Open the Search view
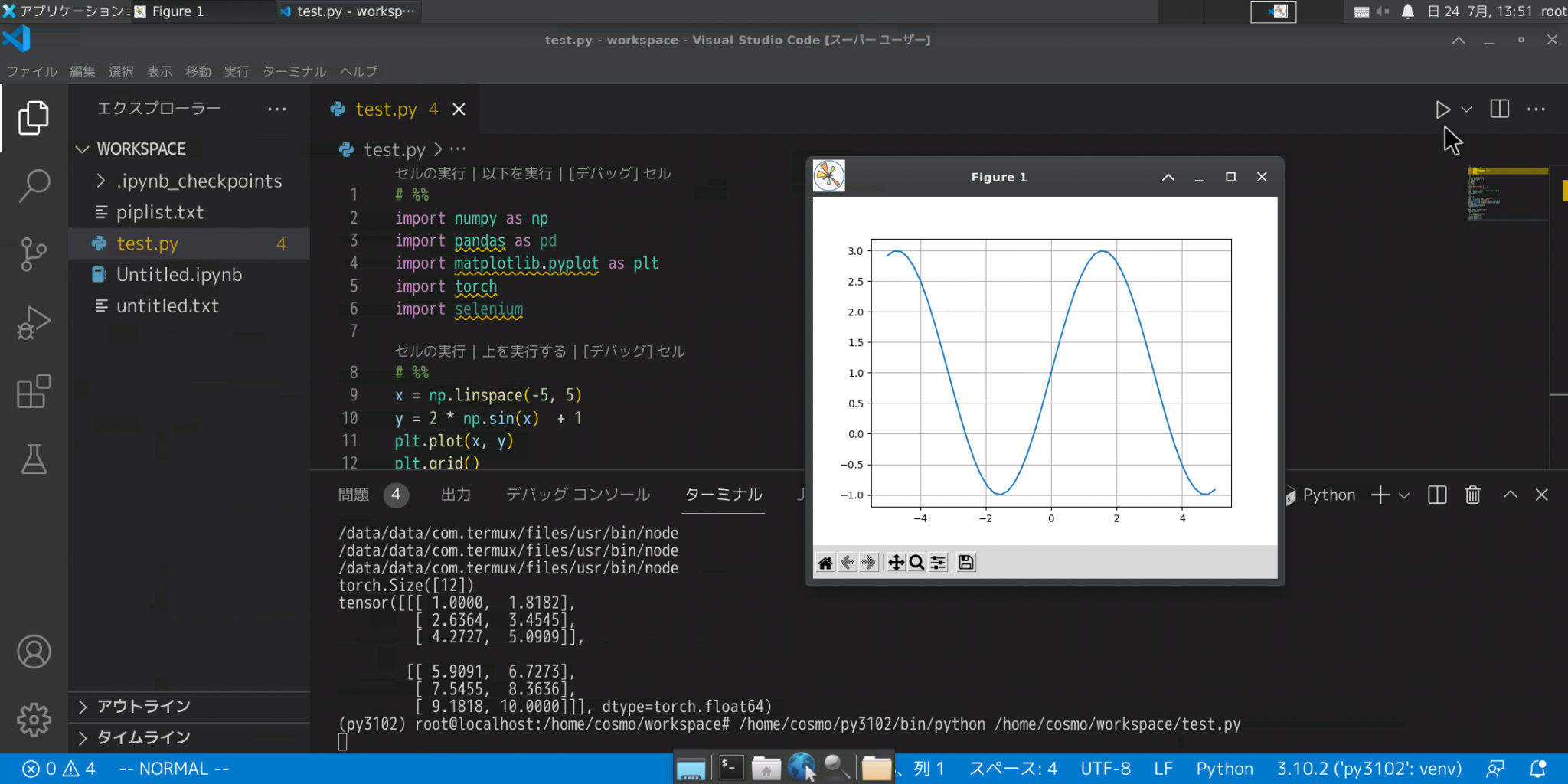 click(34, 185)
